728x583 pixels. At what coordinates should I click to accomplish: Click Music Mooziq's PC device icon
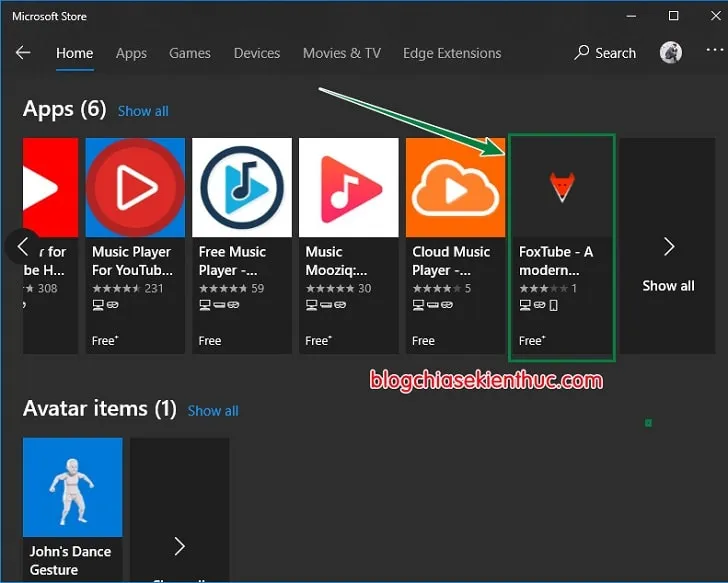coord(312,305)
